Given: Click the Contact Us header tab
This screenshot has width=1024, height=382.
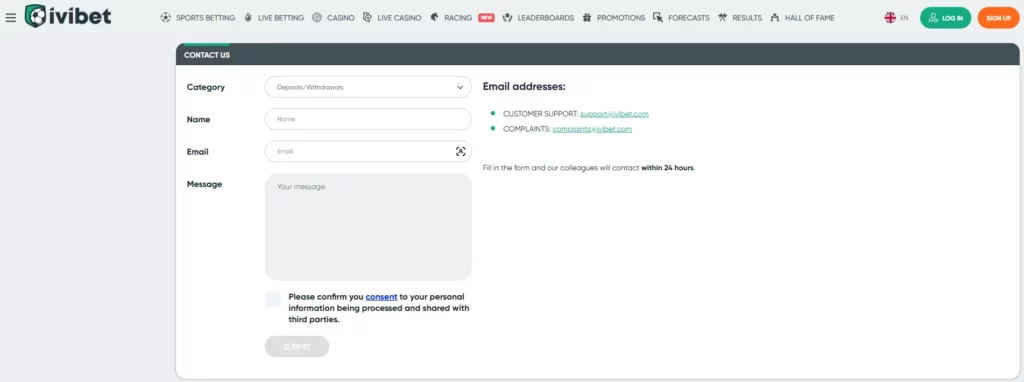Looking at the screenshot, I should click(x=207, y=55).
